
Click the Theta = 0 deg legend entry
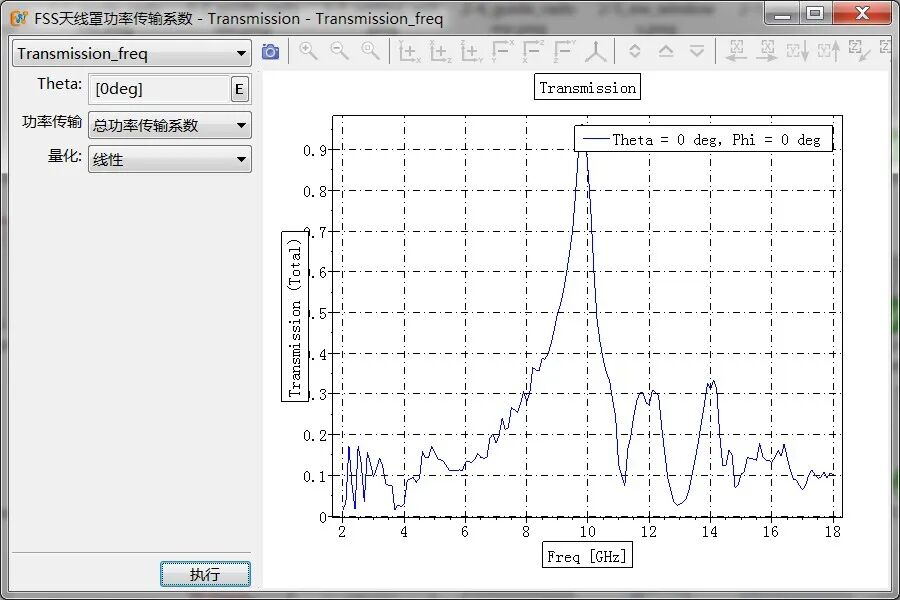(x=704, y=139)
